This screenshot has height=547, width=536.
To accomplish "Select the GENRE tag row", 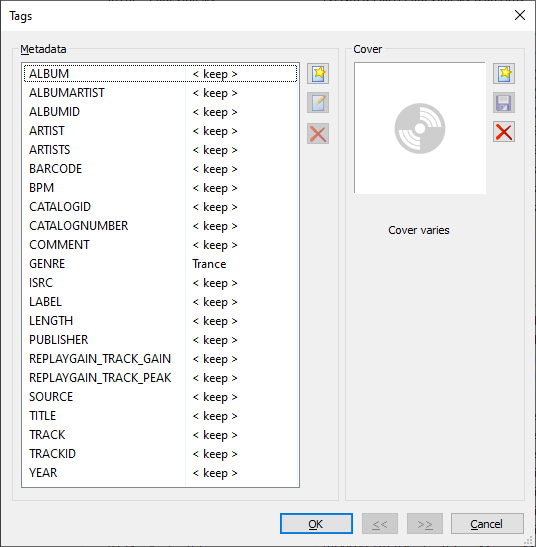I will click(161, 264).
